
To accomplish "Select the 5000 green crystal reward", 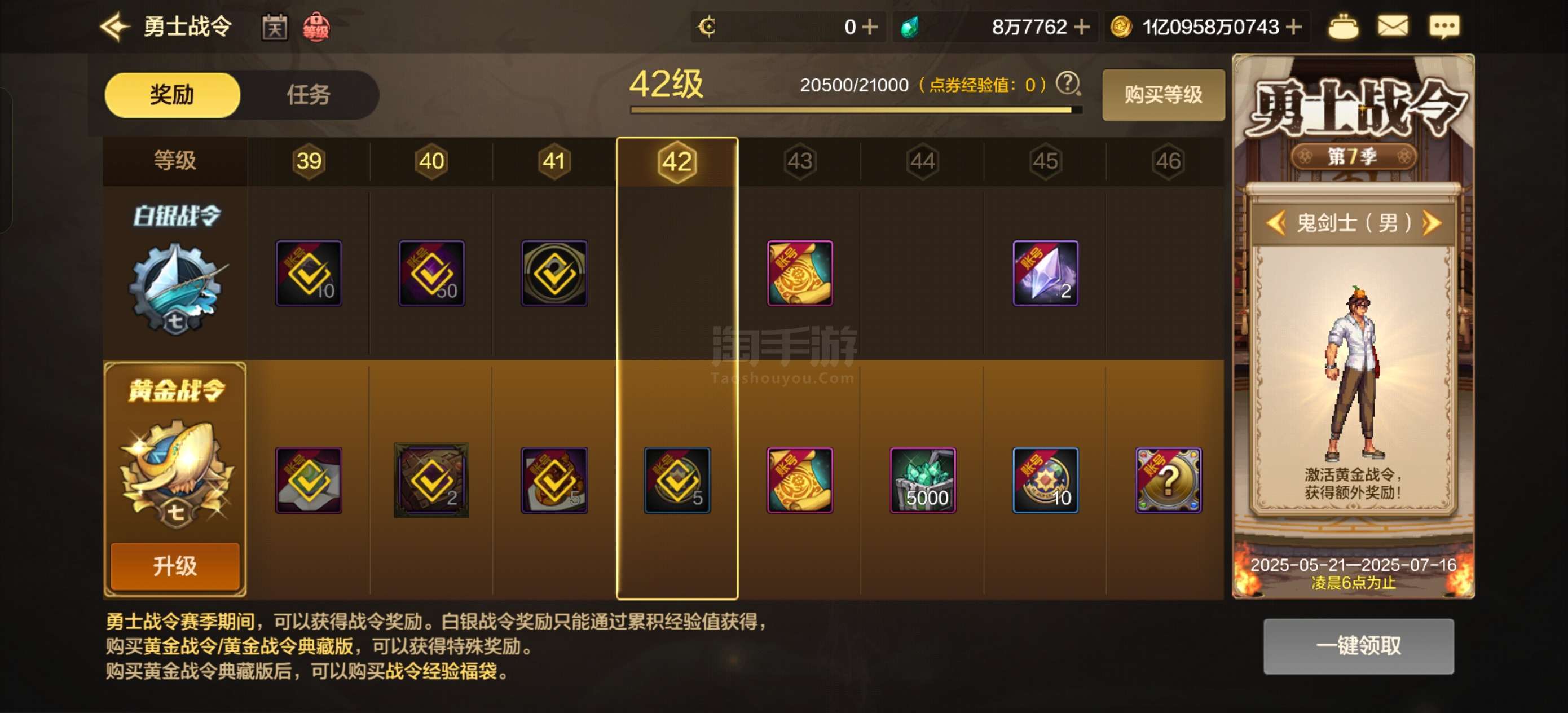I will pyautogui.click(x=923, y=481).
